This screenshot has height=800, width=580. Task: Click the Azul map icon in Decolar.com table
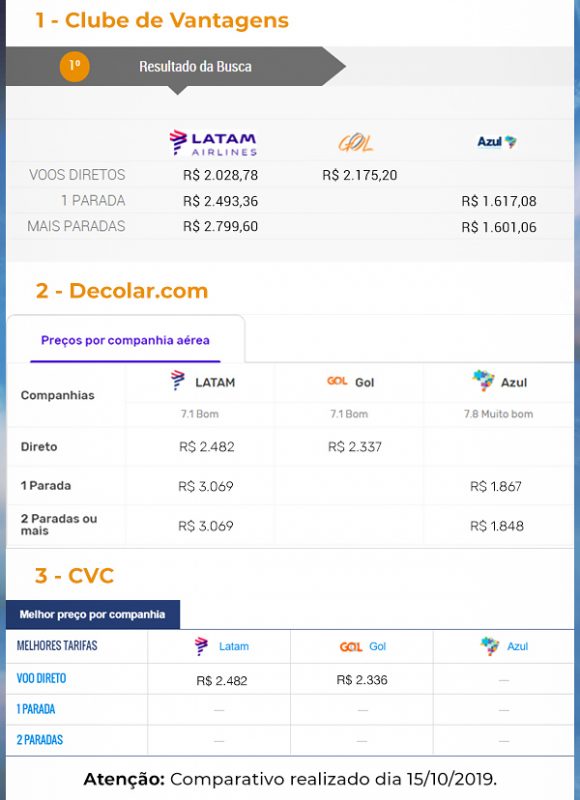(x=483, y=381)
